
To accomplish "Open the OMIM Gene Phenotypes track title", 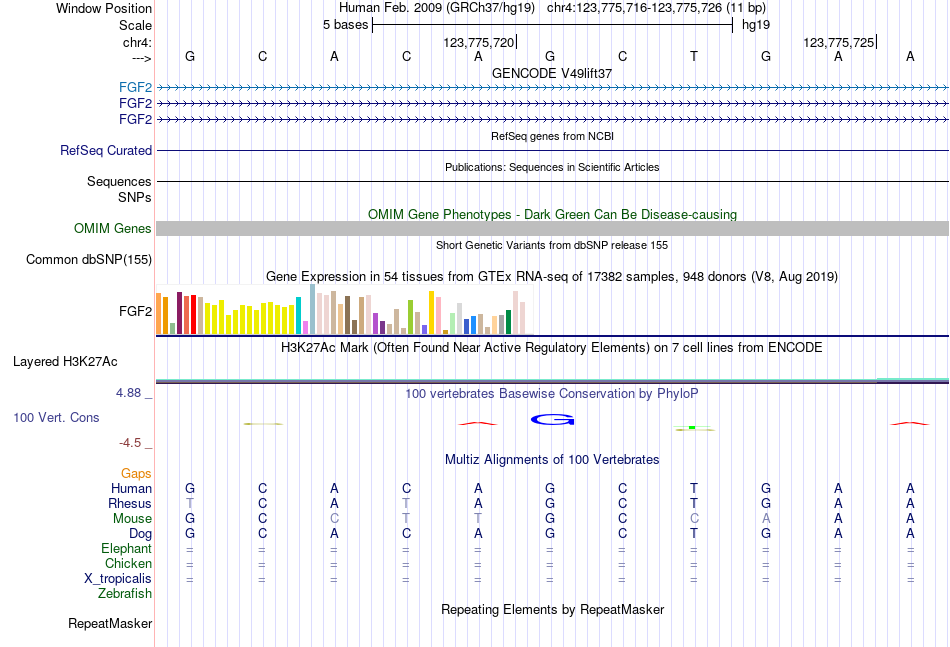I will [x=552, y=214].
